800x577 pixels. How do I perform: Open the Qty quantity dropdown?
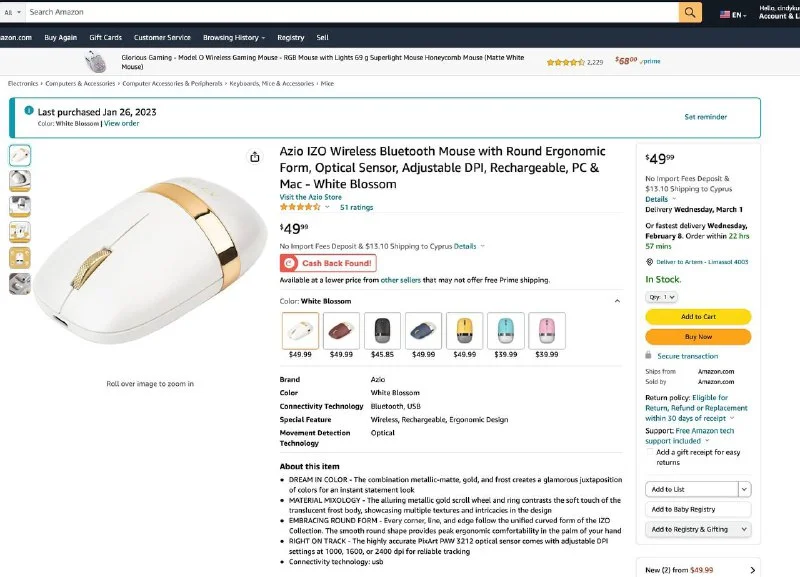pyautogui.click(x=662, y=297)
